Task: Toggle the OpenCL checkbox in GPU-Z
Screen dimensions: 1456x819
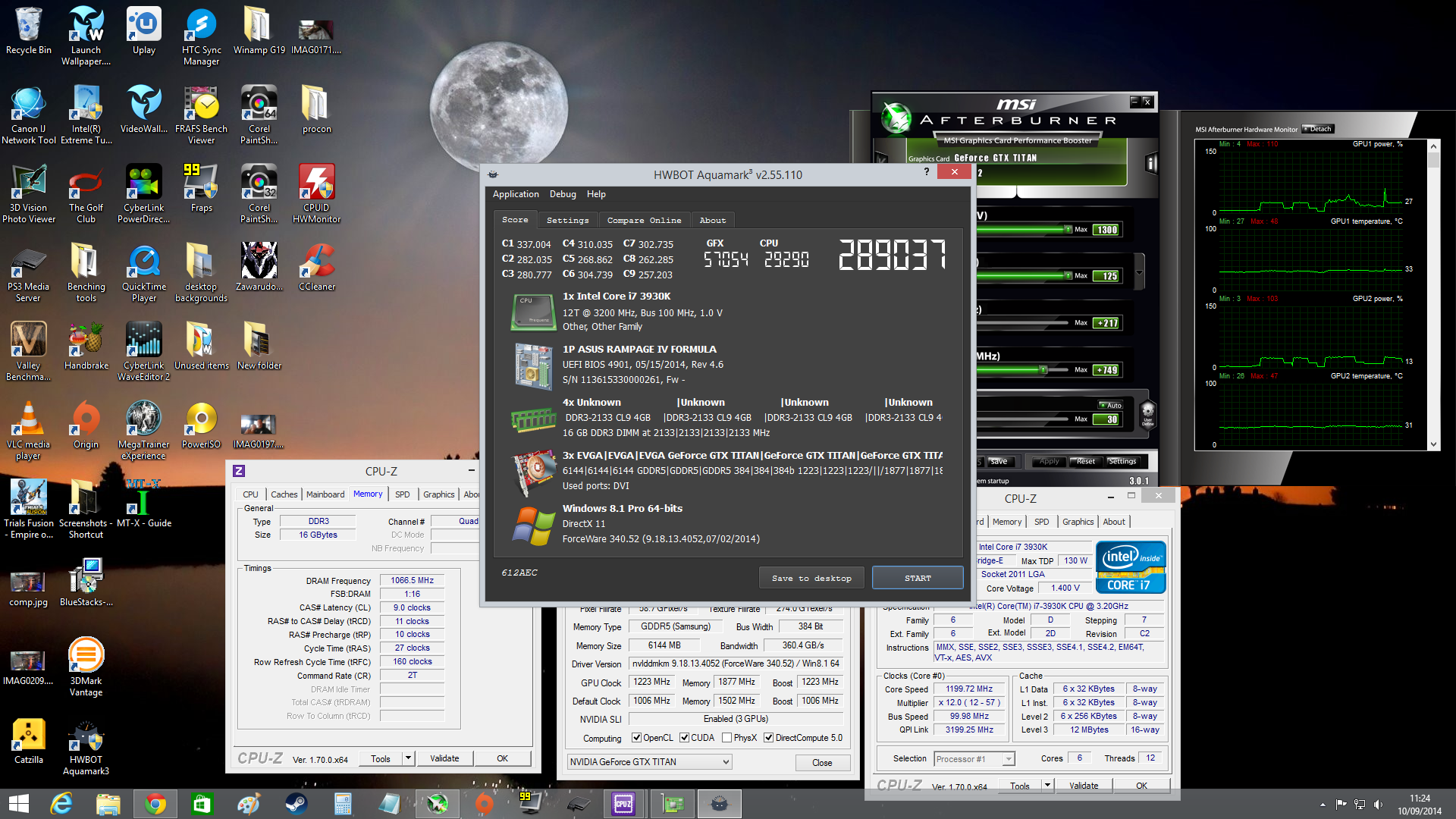Action: coord(637,737)
